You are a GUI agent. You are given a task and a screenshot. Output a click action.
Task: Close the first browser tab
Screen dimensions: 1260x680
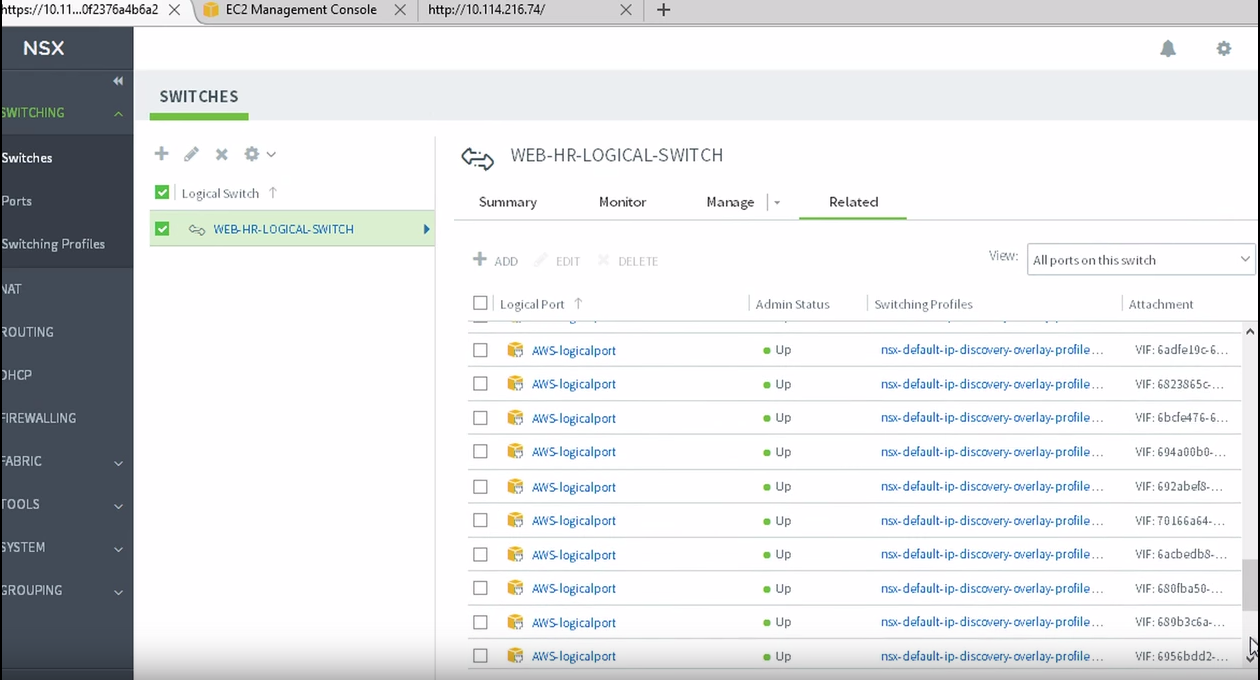pyautogui.click(x=174, y=10)
